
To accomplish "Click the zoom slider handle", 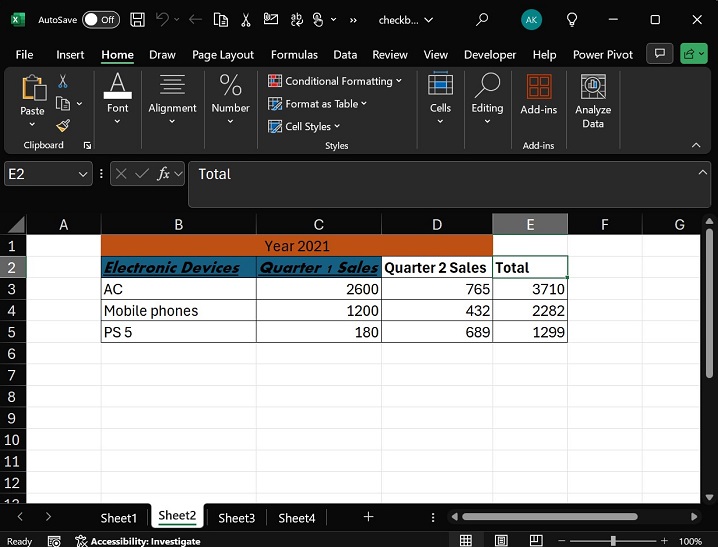I will click(613, 541).
